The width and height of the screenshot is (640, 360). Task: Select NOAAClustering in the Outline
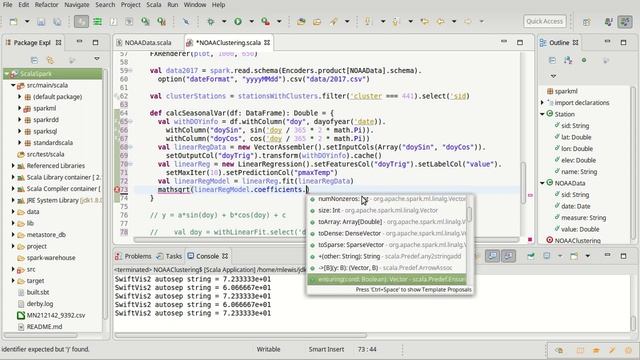(x=578, y=240)
